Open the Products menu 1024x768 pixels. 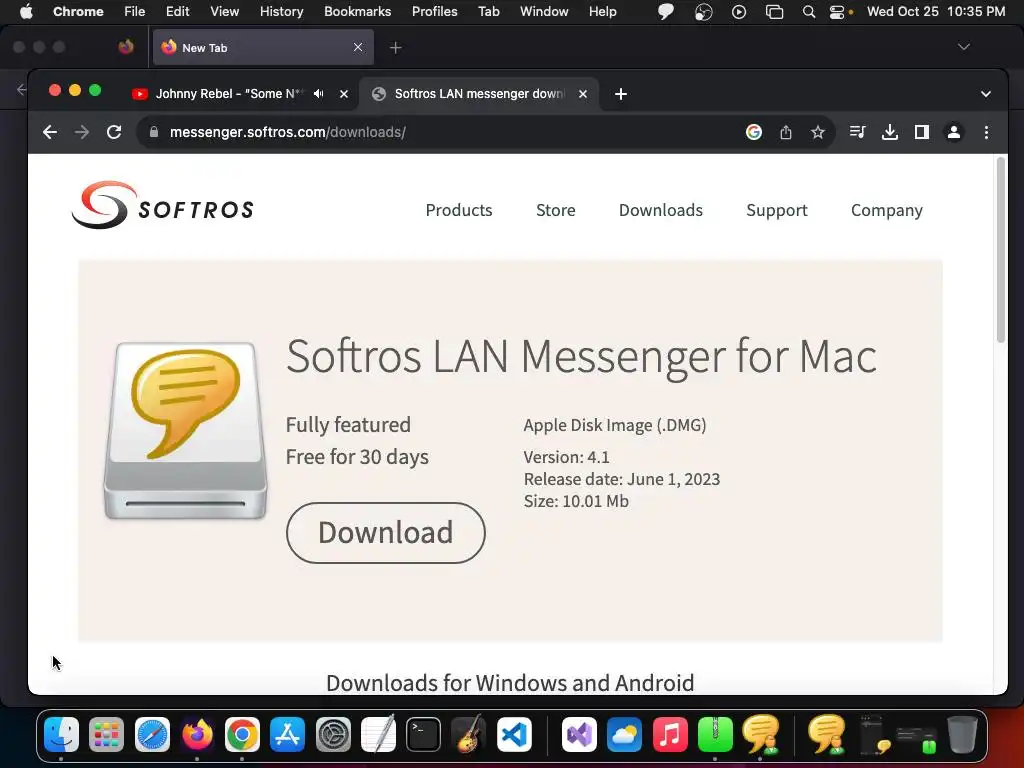click(x=458, y=210)
